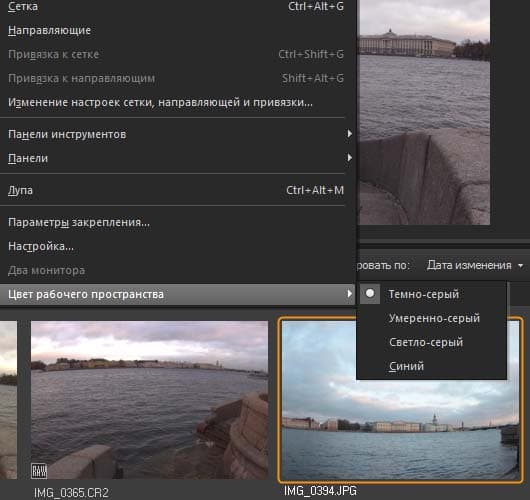Select the IMG_0365.CR2 thumbnail
Viewport: 530px width, 500px height.
pyautogui.click(x=149, y=400)
